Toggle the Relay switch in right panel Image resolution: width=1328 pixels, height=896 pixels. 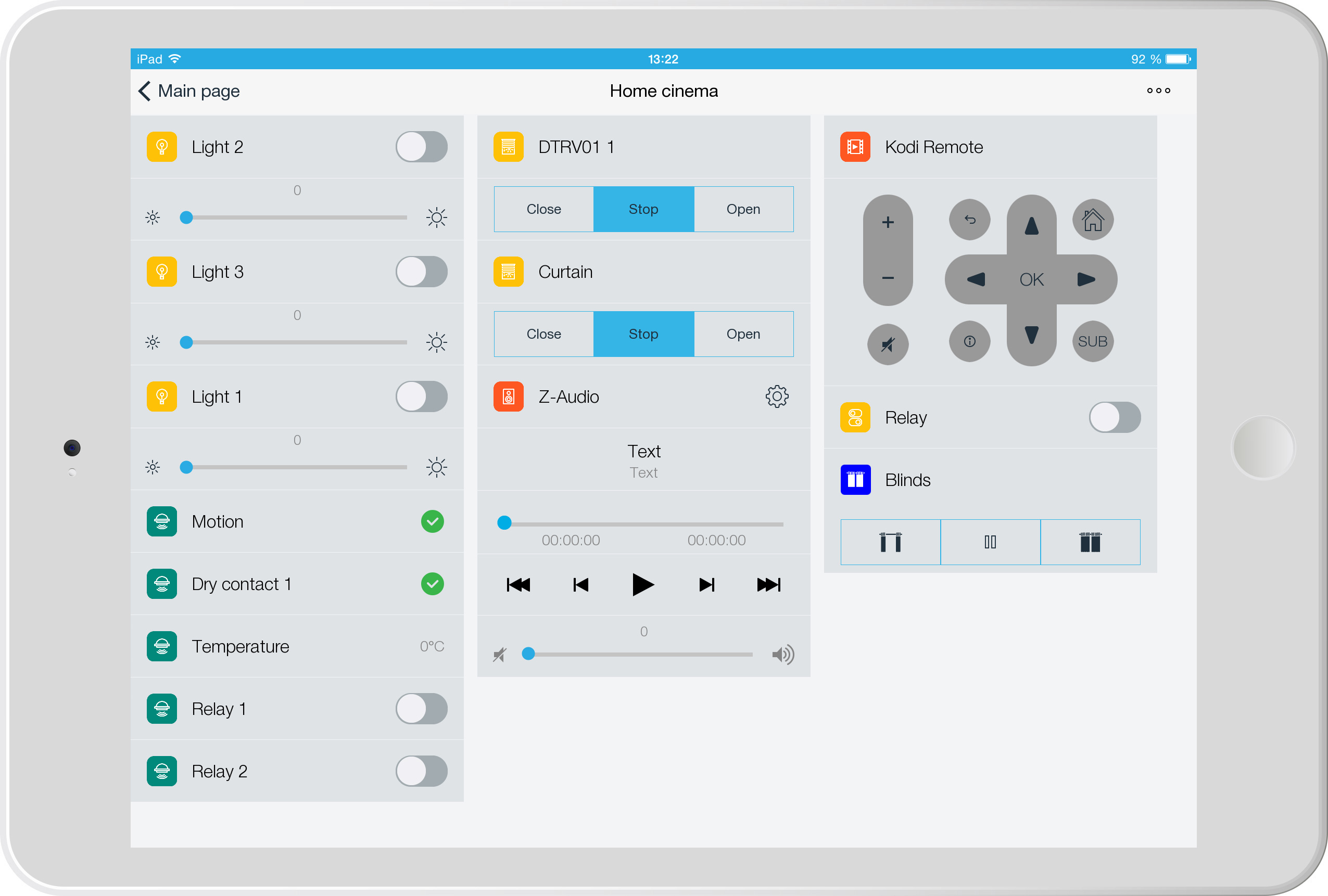[1114, 417]
